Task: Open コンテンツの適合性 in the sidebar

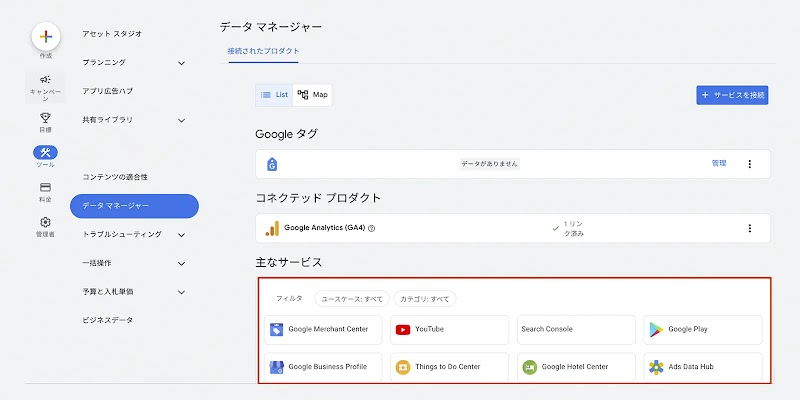Action: point(115,177)
